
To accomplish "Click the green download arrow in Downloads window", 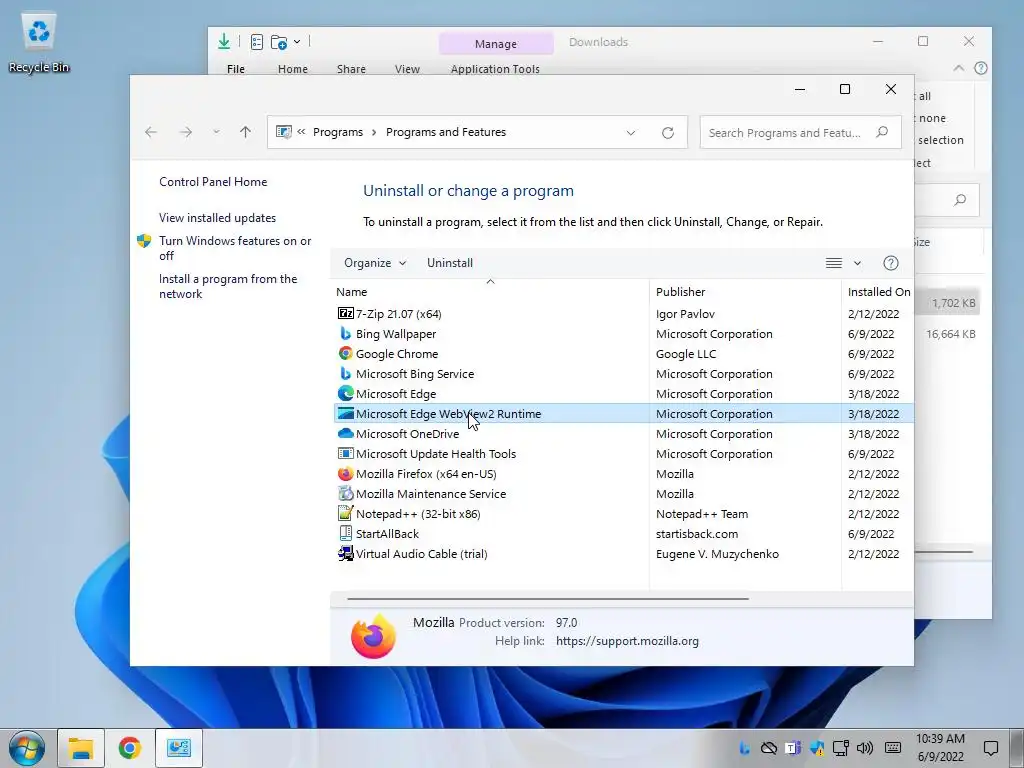I will 224,41.
